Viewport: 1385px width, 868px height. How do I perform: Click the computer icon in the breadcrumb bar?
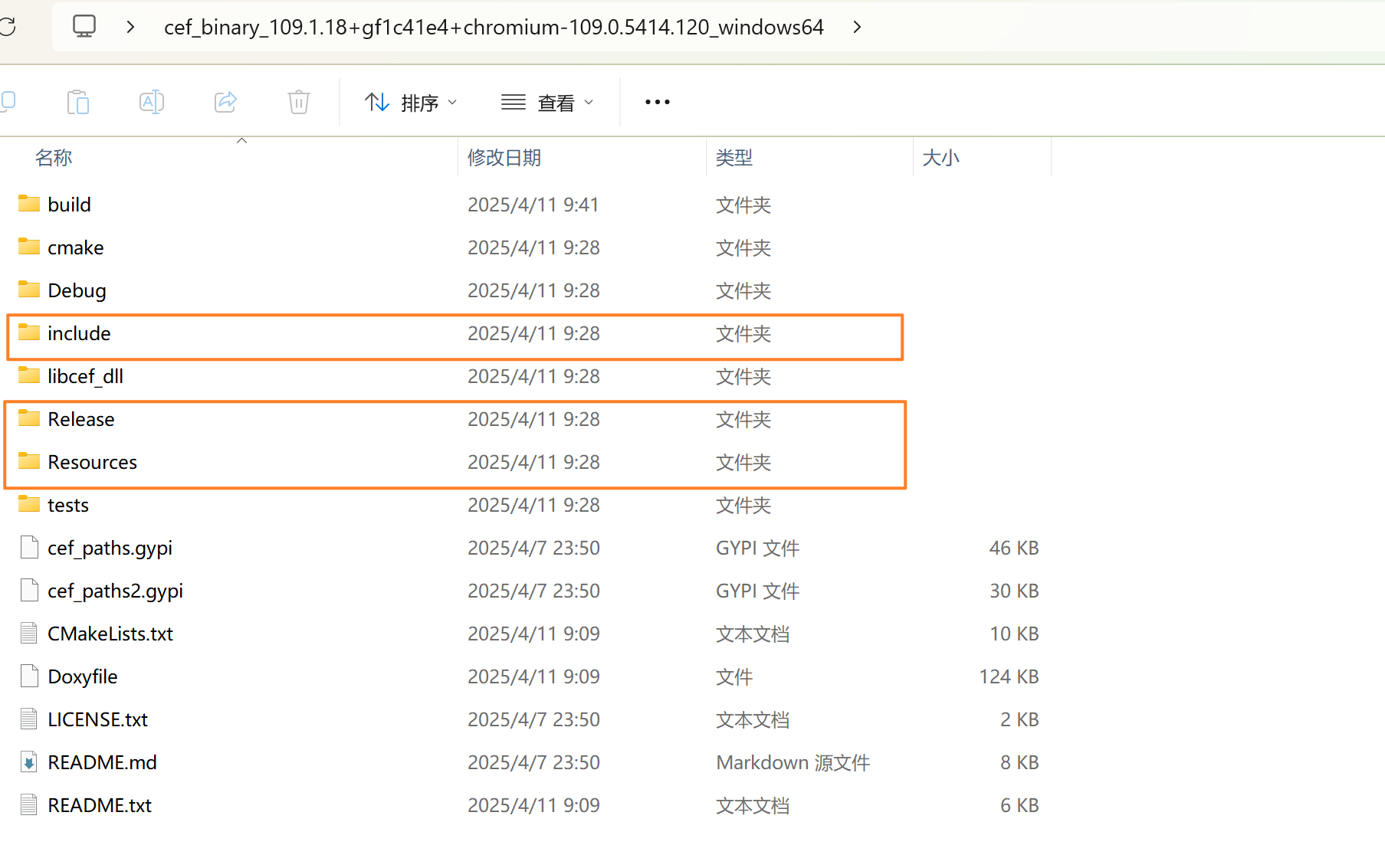coord(84,25)
